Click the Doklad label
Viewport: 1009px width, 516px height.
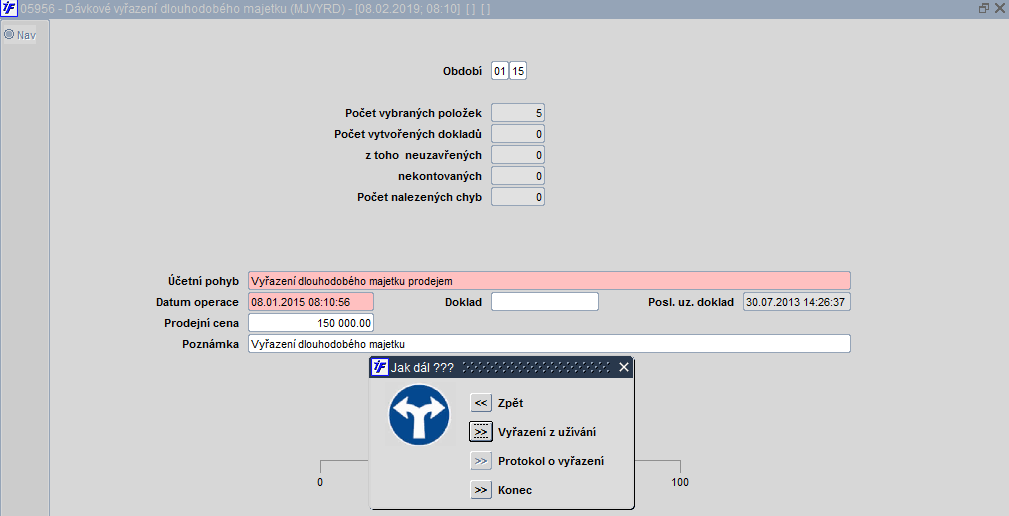point(463,302)
